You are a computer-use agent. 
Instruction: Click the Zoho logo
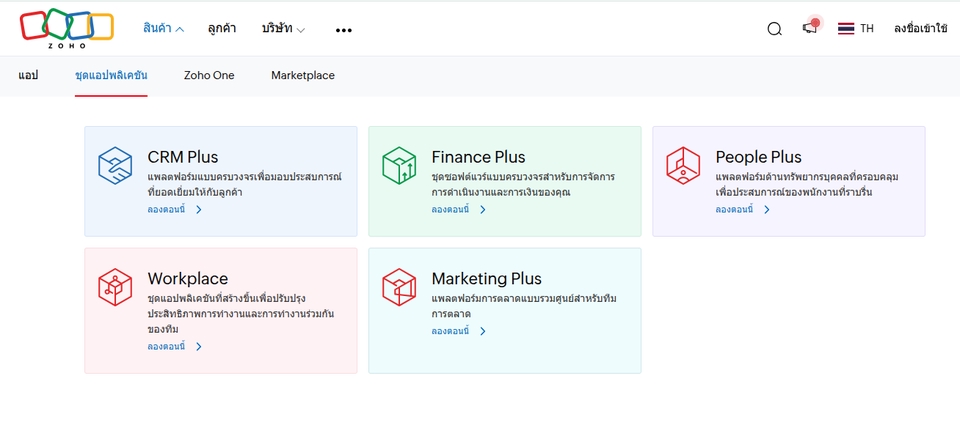click(x=67, y=29)
